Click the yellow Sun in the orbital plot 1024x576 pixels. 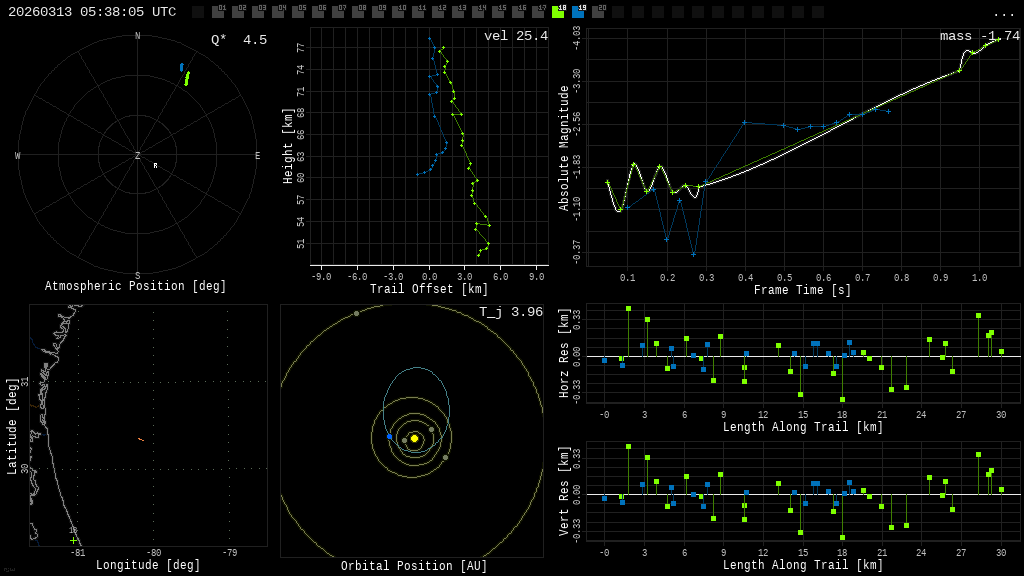pos(414,438)
